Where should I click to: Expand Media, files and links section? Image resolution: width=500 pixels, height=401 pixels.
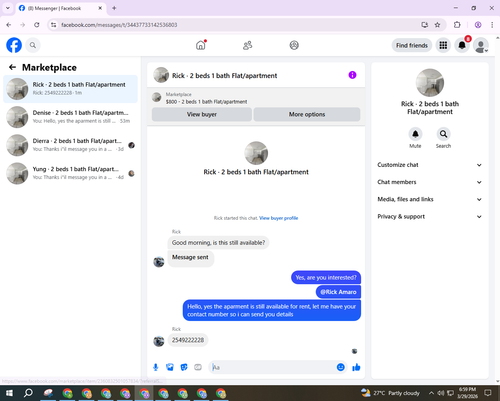click(430, 199)
